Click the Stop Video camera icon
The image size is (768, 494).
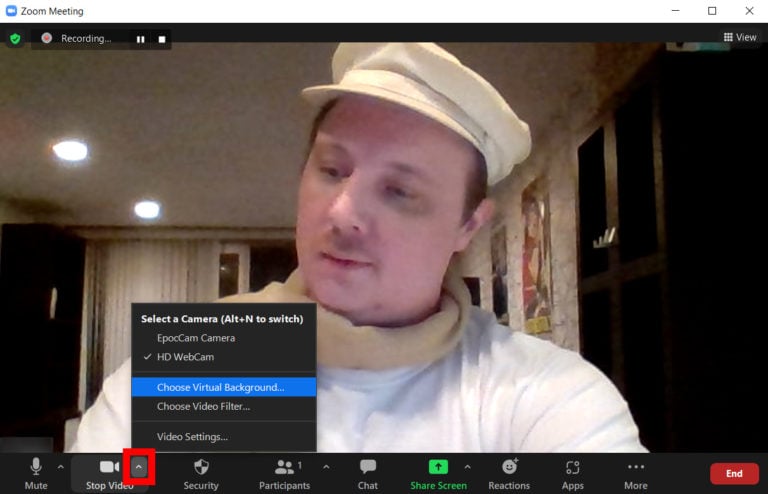pyautogui.click(x=109, y=467)
